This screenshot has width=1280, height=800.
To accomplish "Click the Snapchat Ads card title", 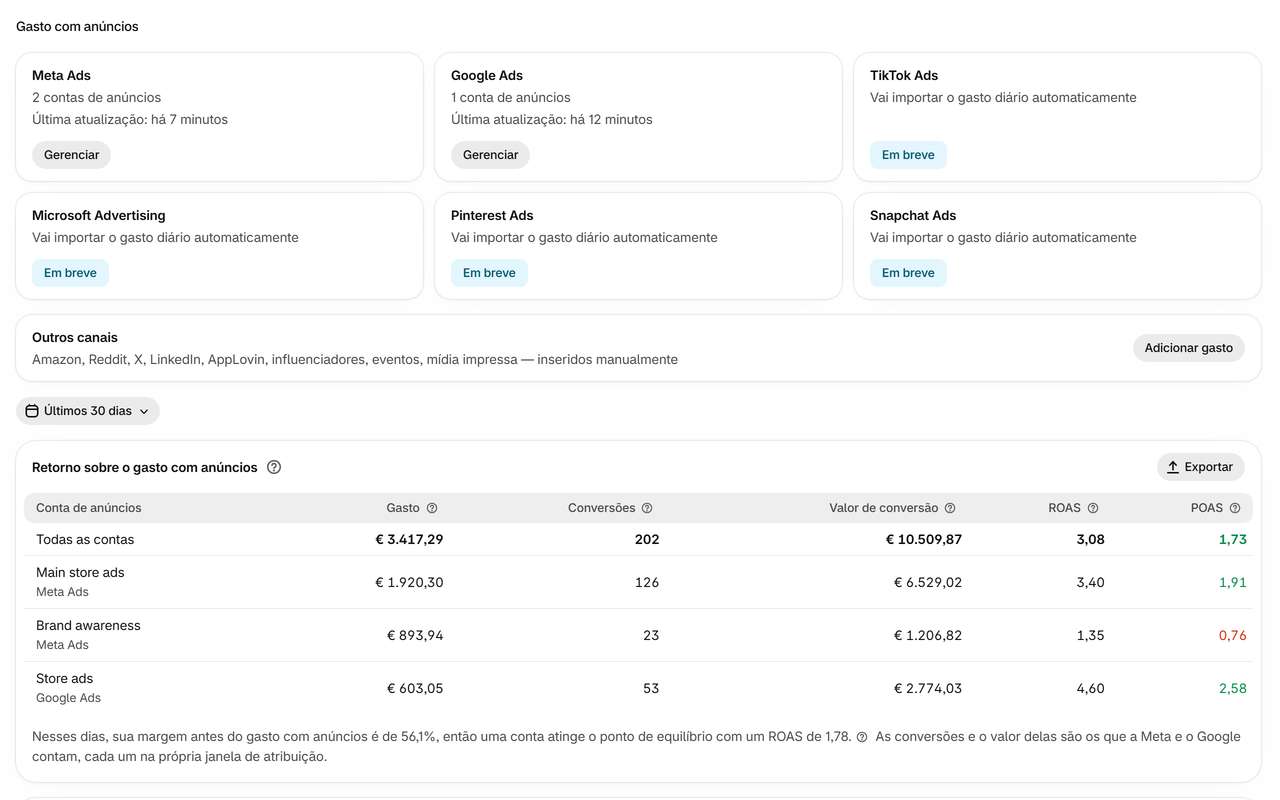I will coord(913,215).
